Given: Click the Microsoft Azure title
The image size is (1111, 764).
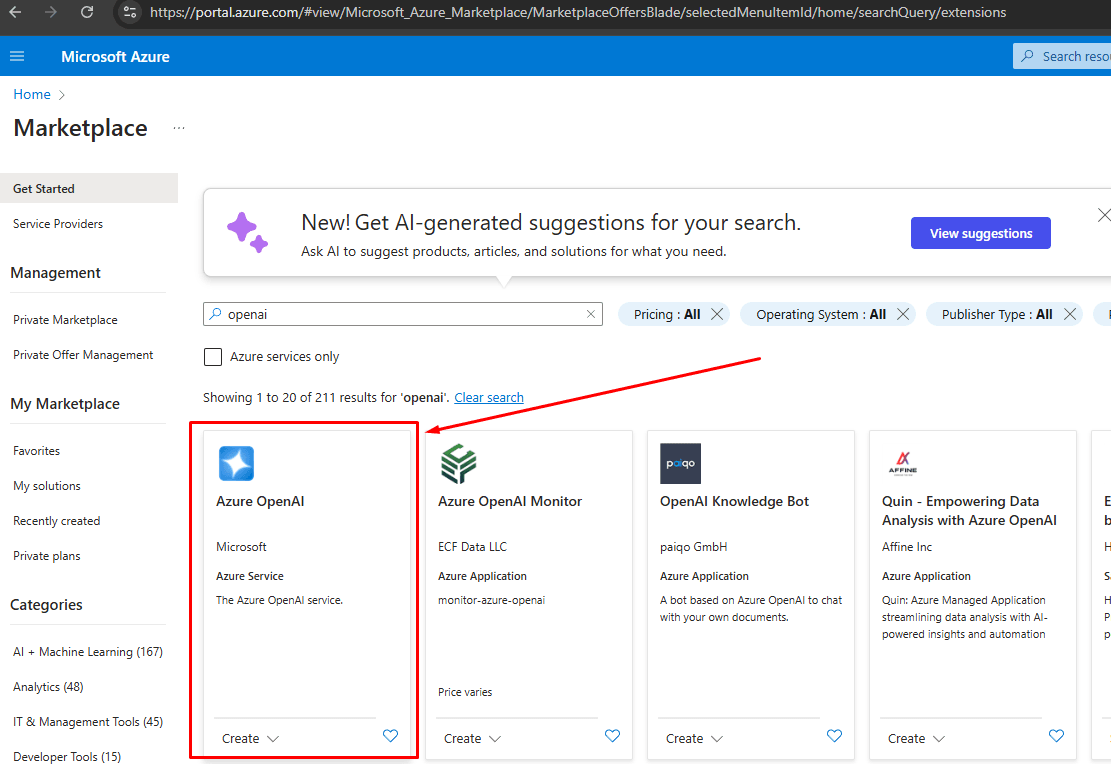Looking at the screenshot, I should click(115, 57).
